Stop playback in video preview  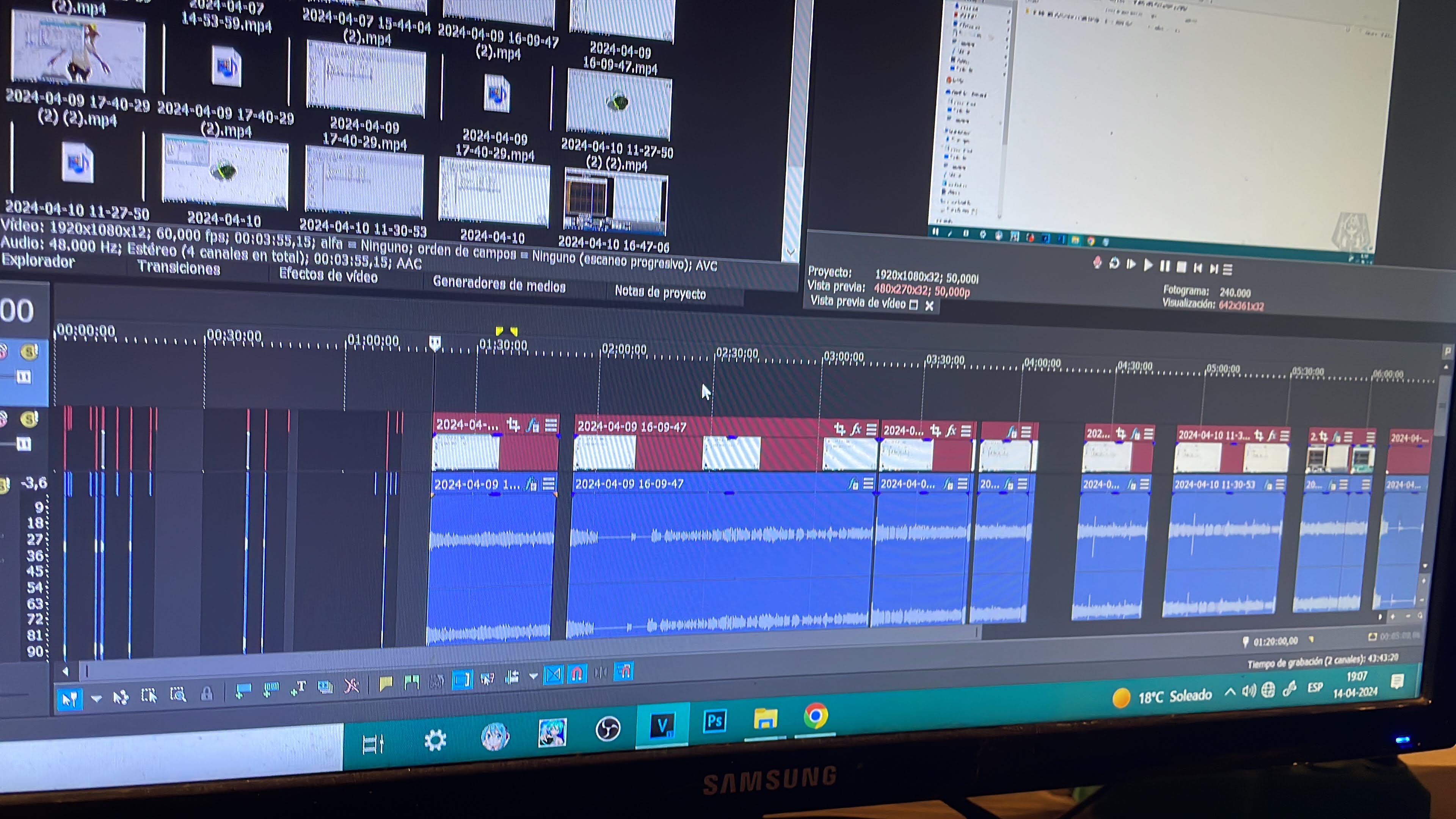[1181, 267]
